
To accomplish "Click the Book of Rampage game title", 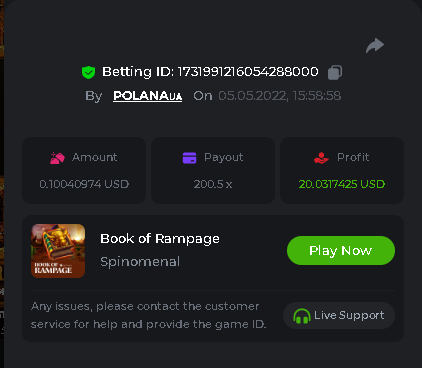I will [160, 239].
